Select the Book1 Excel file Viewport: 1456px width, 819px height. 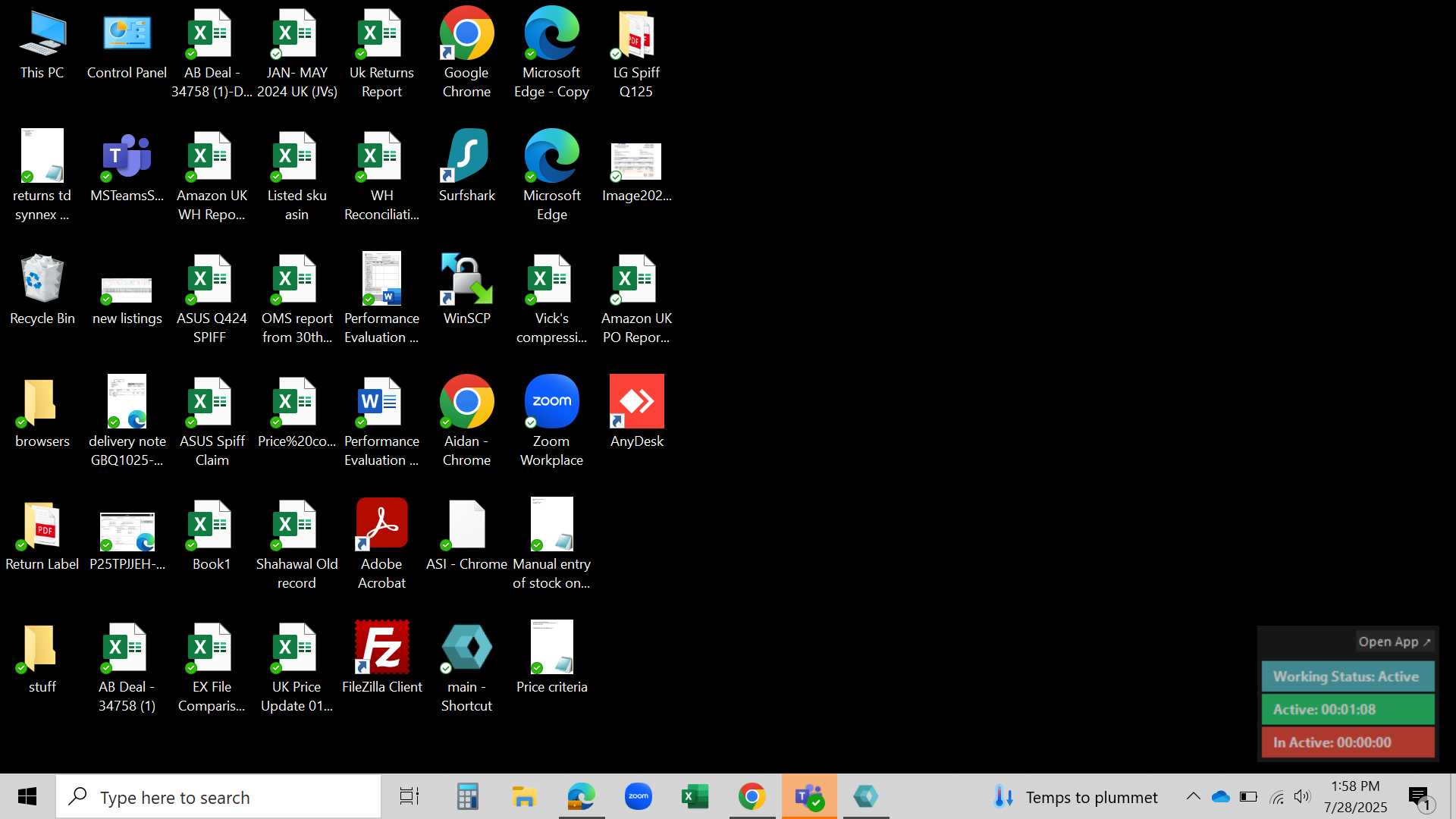212,535
